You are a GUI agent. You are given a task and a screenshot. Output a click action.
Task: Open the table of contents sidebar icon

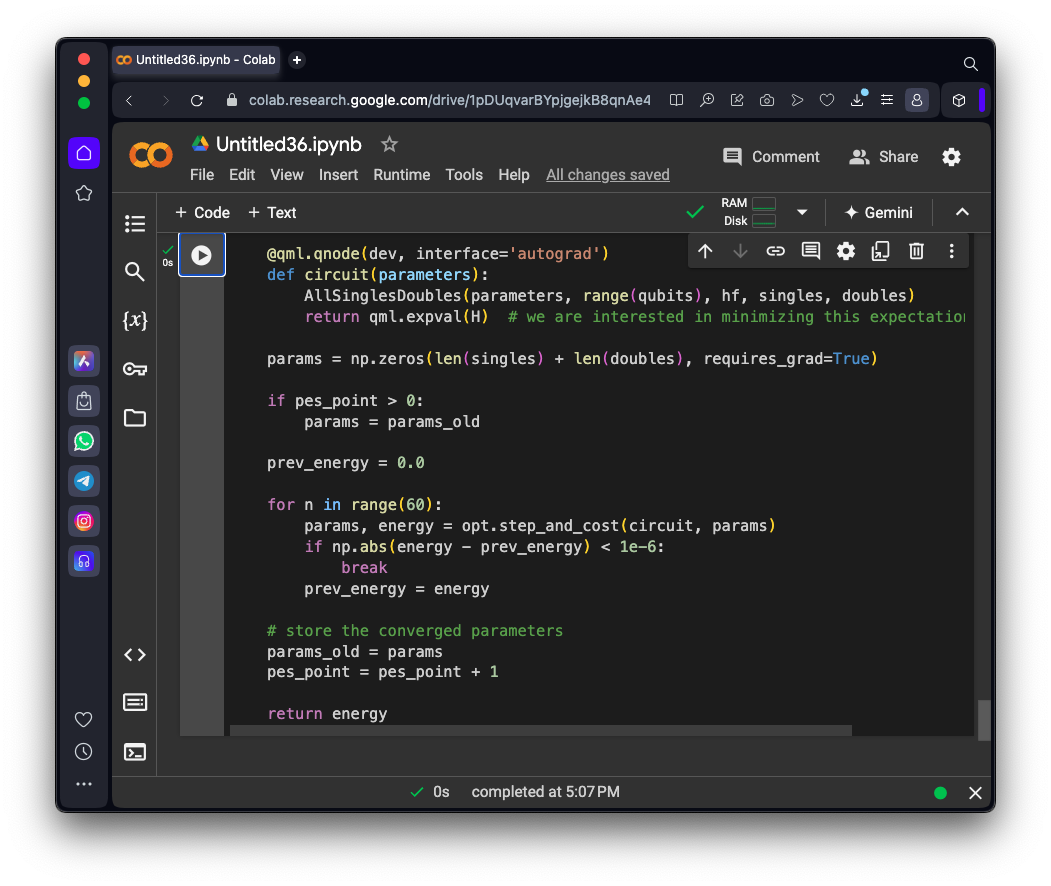click(135, 224)
